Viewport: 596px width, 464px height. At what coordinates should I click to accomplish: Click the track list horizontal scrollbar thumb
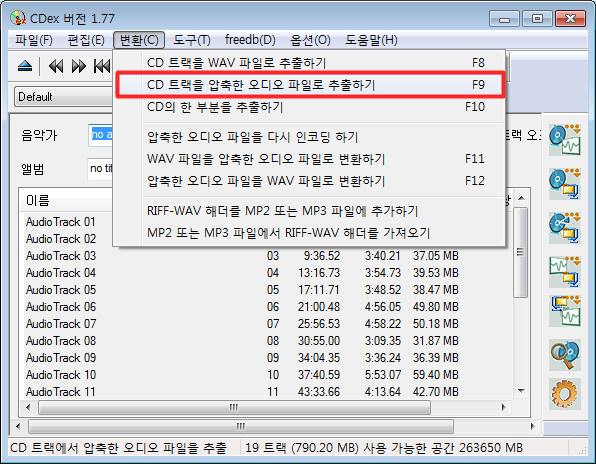[235, 407]
